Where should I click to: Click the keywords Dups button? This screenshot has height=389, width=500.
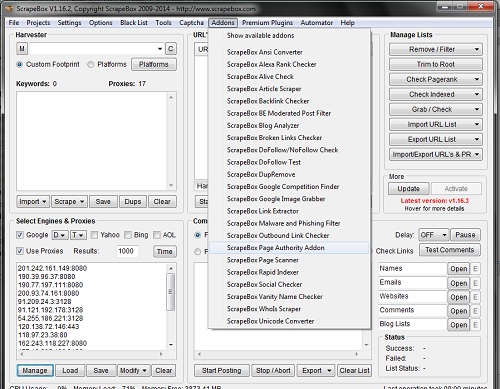point(133,202)
